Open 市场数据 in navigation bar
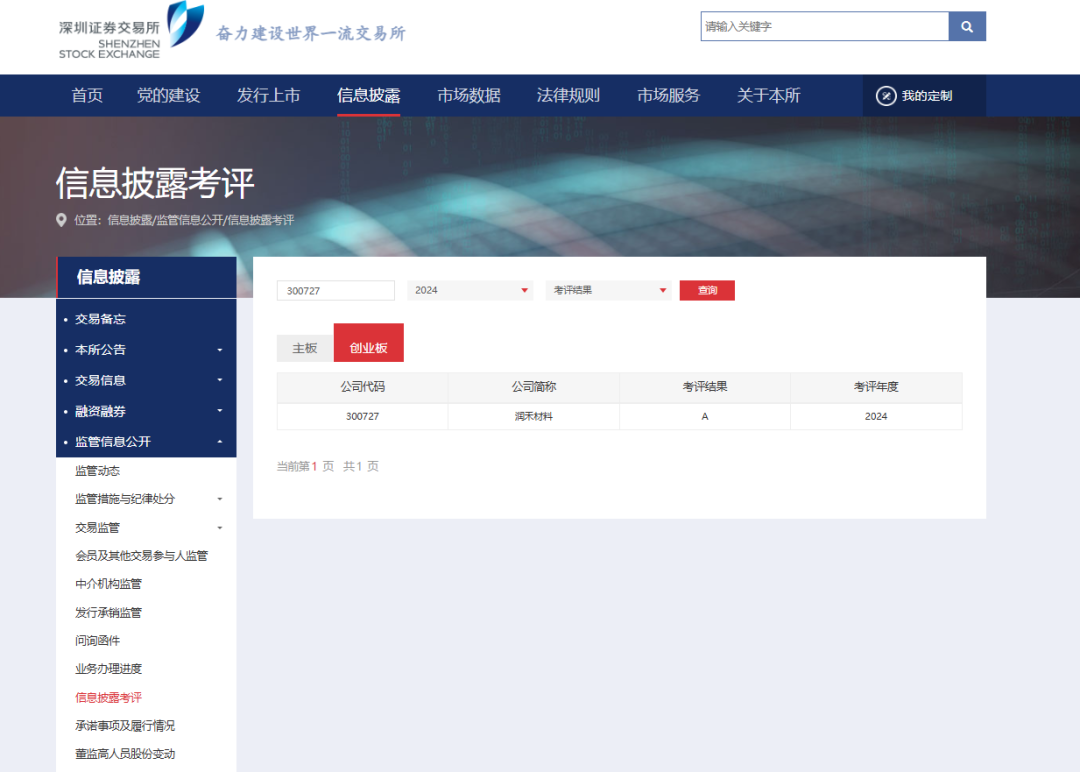 (468, 96)
